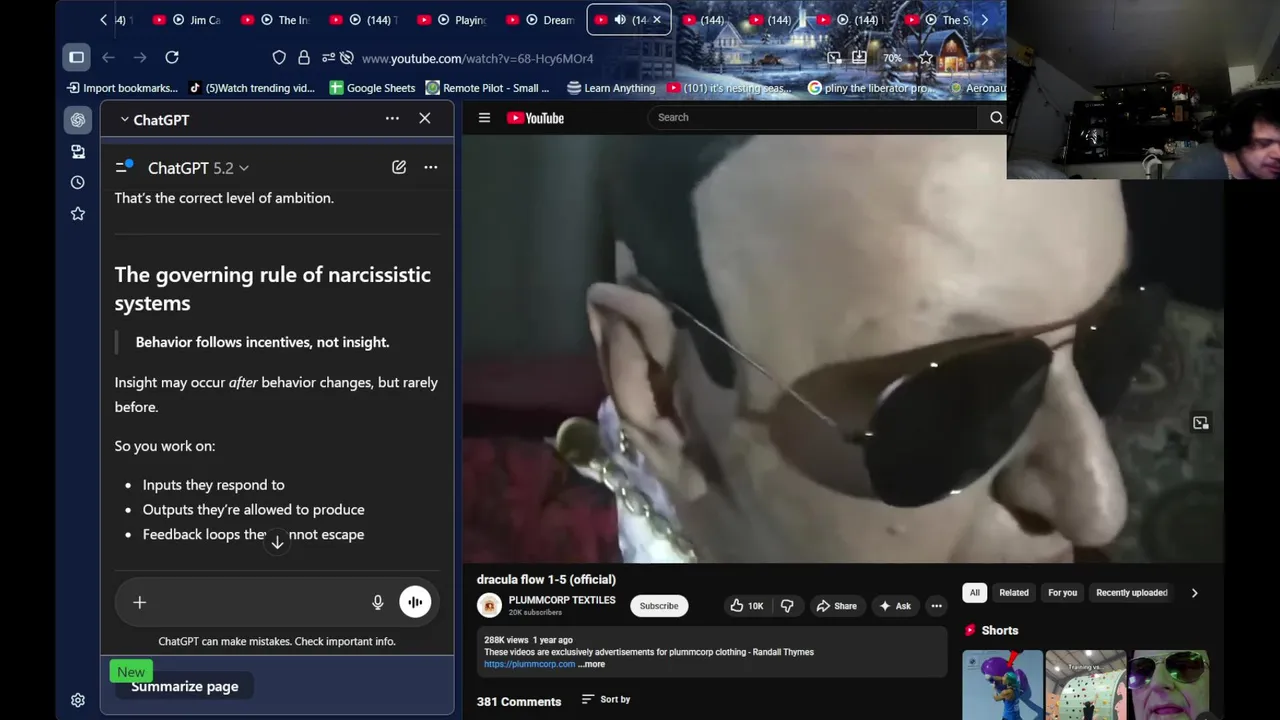This screenshot has width=1280, height=720.
Task: Start dictation with the microphone icon
Action: pyautogui.click(x=378, y=602)
